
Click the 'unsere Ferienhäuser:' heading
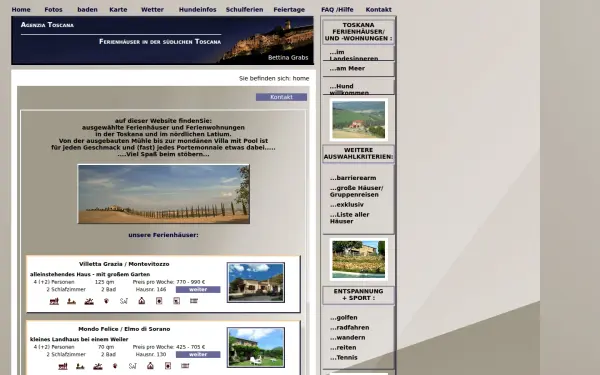163,235
